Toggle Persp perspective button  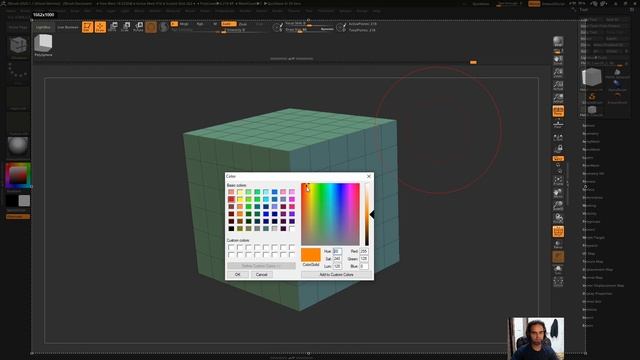[x=558, y=111]
